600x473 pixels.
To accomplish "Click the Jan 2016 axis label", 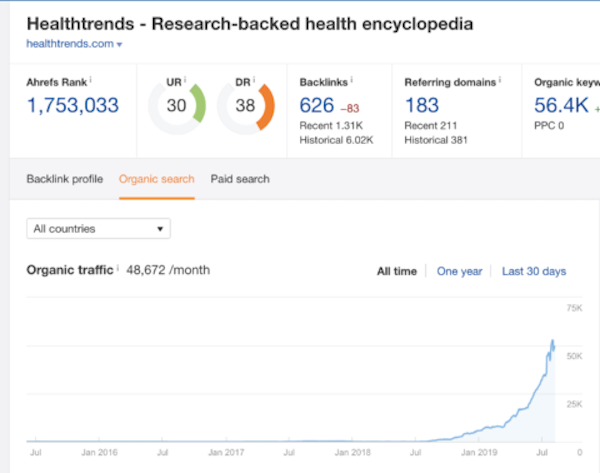I will tap(99, 452).
